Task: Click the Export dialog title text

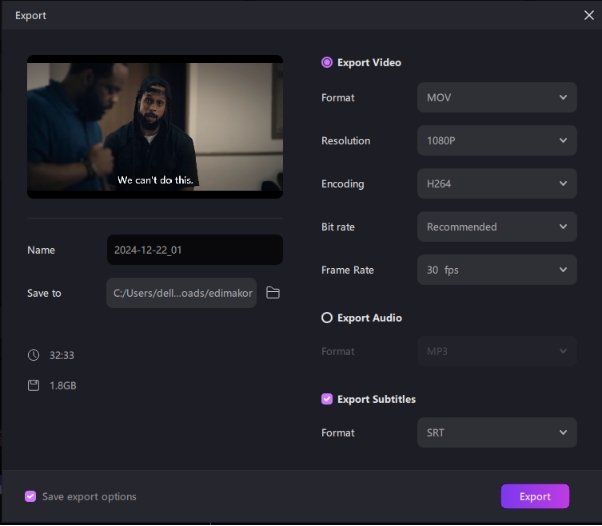Action: pos(31,15)
